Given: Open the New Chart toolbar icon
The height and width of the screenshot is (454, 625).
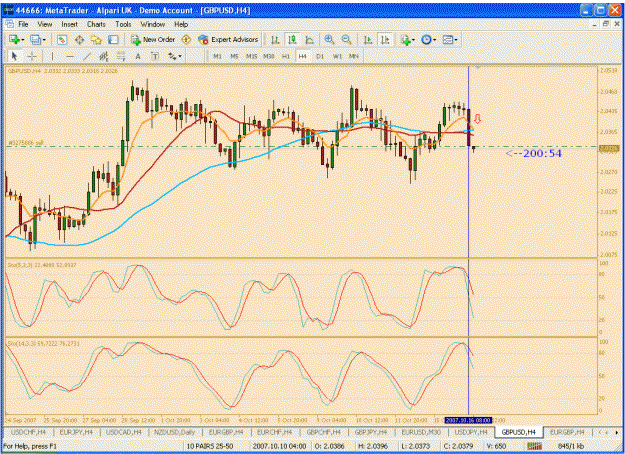Looking at the screenshot, I should 15,39.
